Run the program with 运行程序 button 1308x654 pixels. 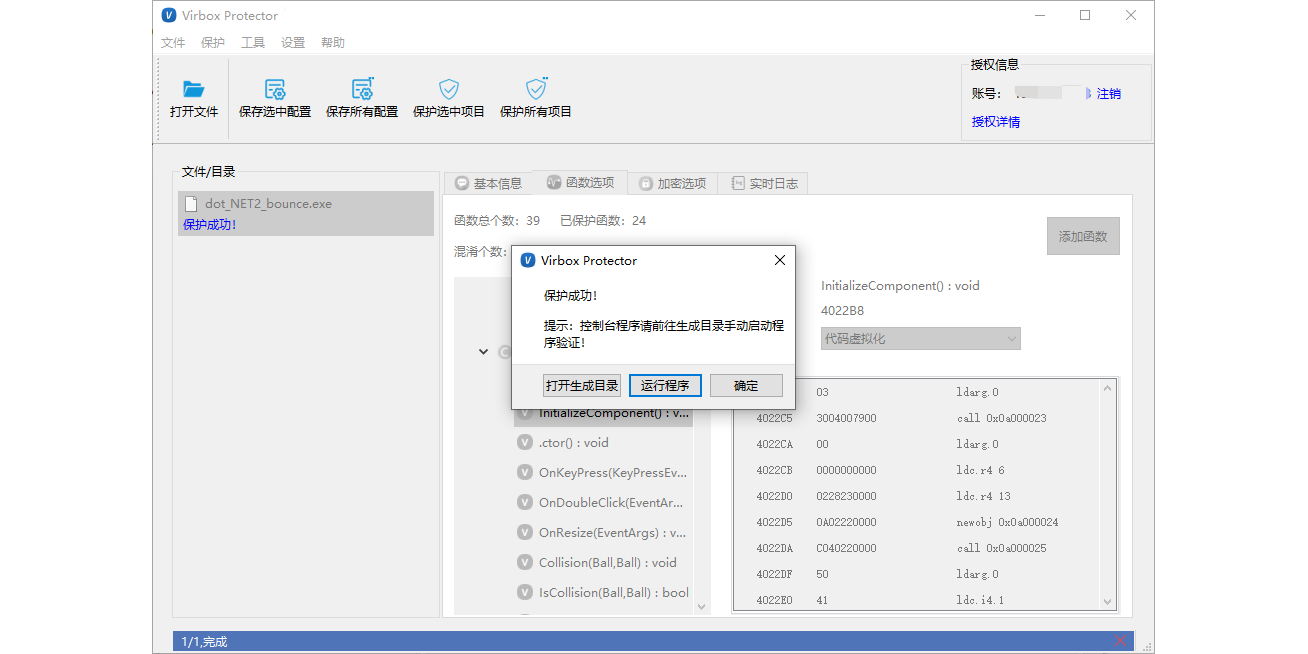coord(664,385)
